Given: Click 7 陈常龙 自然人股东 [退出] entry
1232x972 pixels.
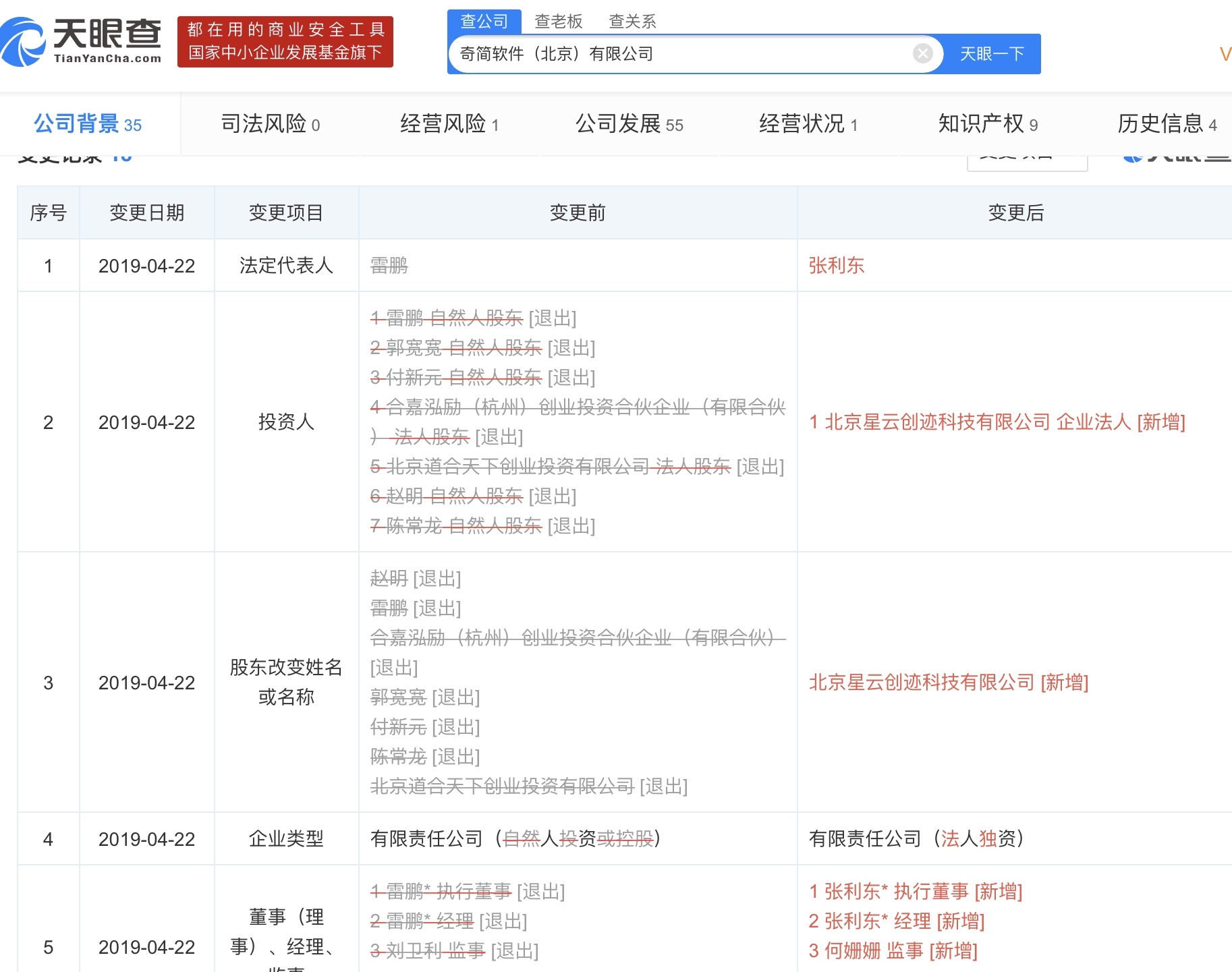Looking at the screenshot, I should click(x=482, y=526).
